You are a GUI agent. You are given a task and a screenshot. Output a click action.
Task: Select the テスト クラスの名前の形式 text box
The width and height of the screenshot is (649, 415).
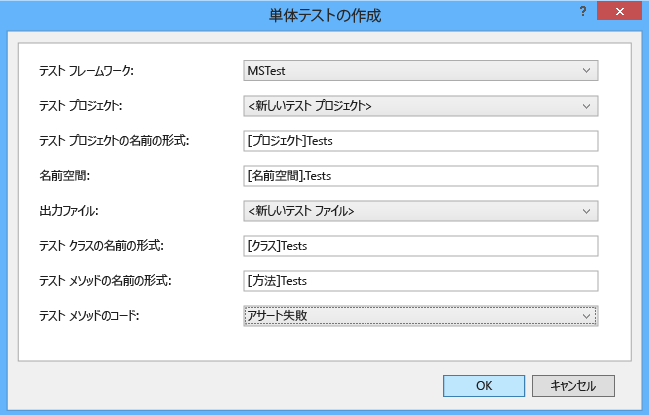click(421, 246)
